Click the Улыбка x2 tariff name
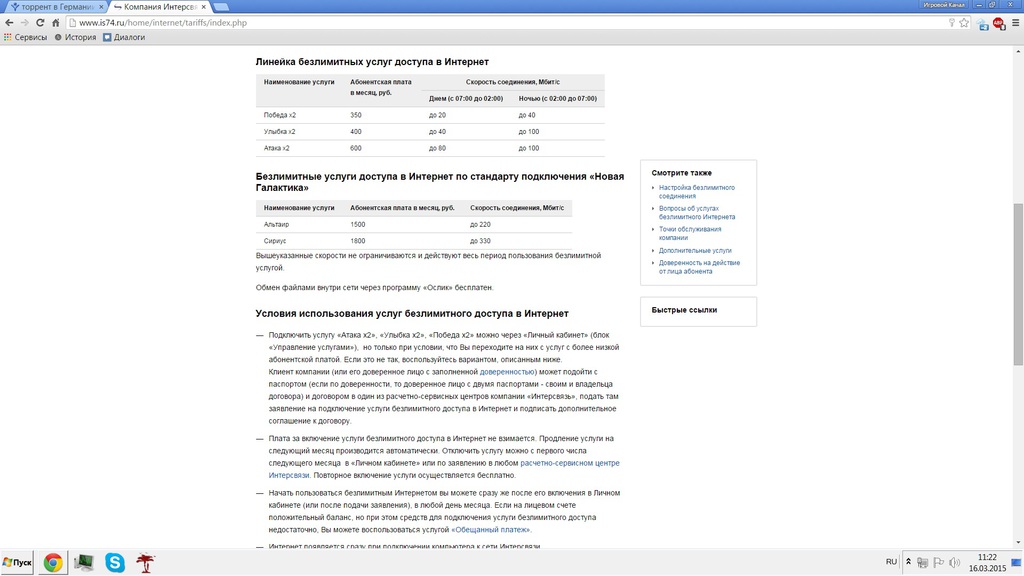 click(x=280, y=131)
